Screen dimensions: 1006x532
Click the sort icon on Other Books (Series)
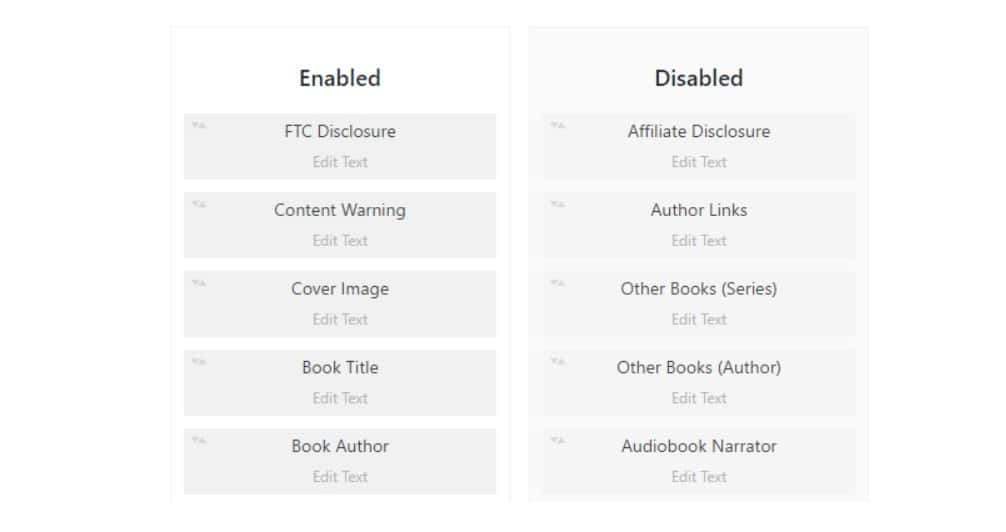click(558, 283)
